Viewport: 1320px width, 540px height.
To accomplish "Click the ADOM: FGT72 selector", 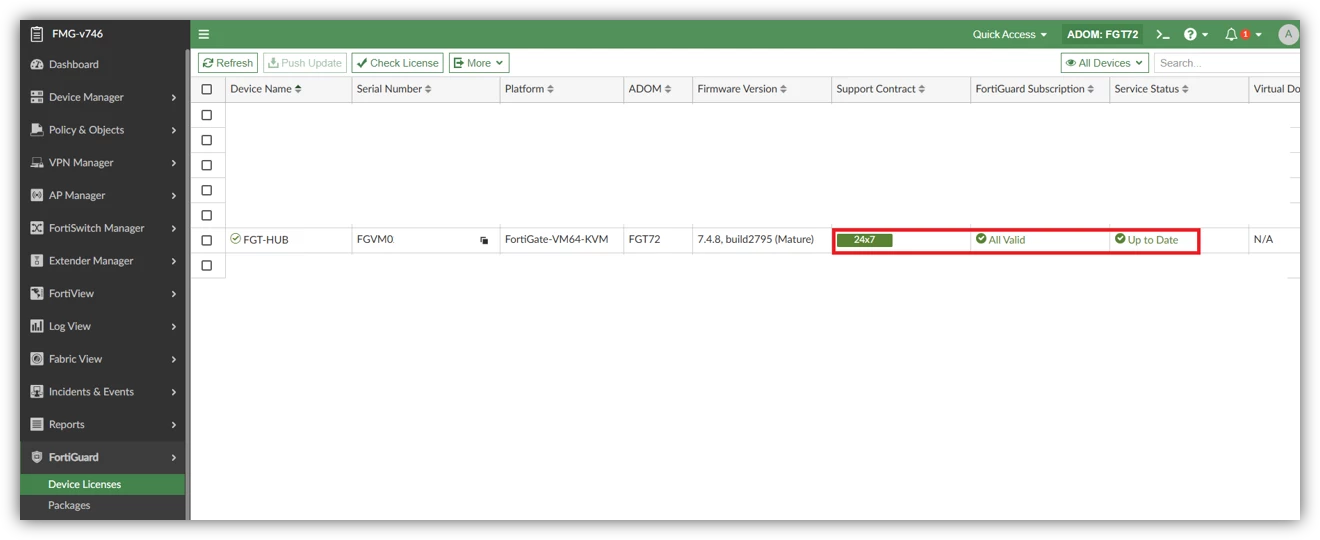I will [1102, 34].
